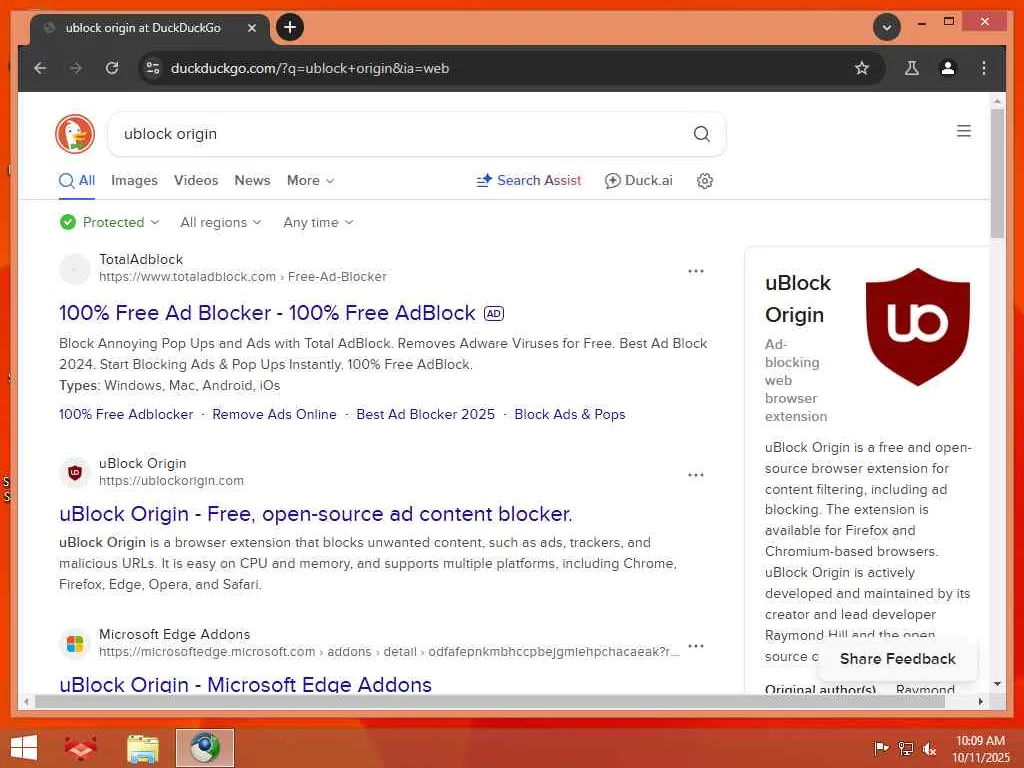Open uBlock Origin - Microsoft Edge Addons result
The width and height of the screenshot is (1024, 768).
[x=246, y=684]
